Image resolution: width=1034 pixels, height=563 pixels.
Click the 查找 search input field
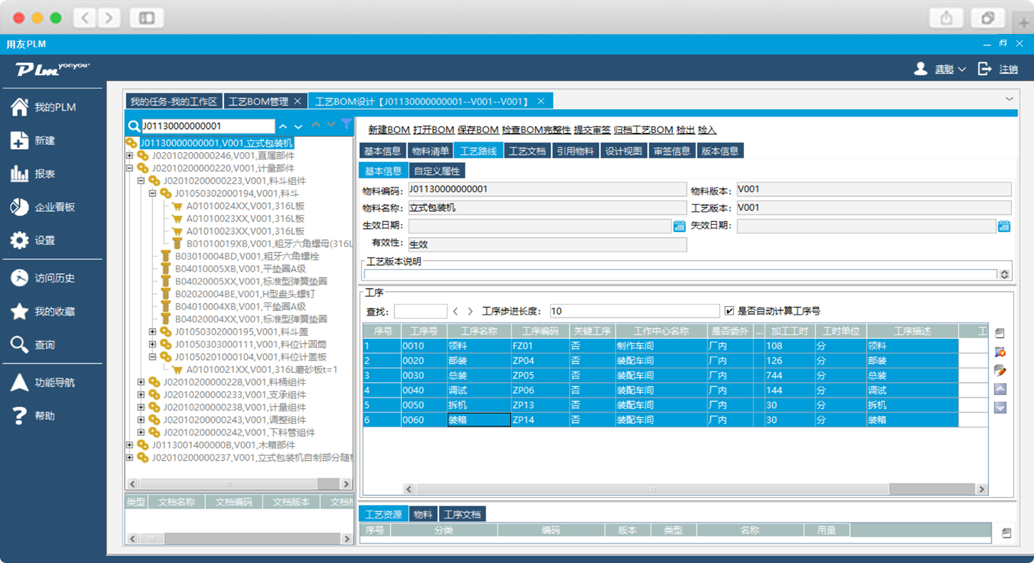pos(420,311)
